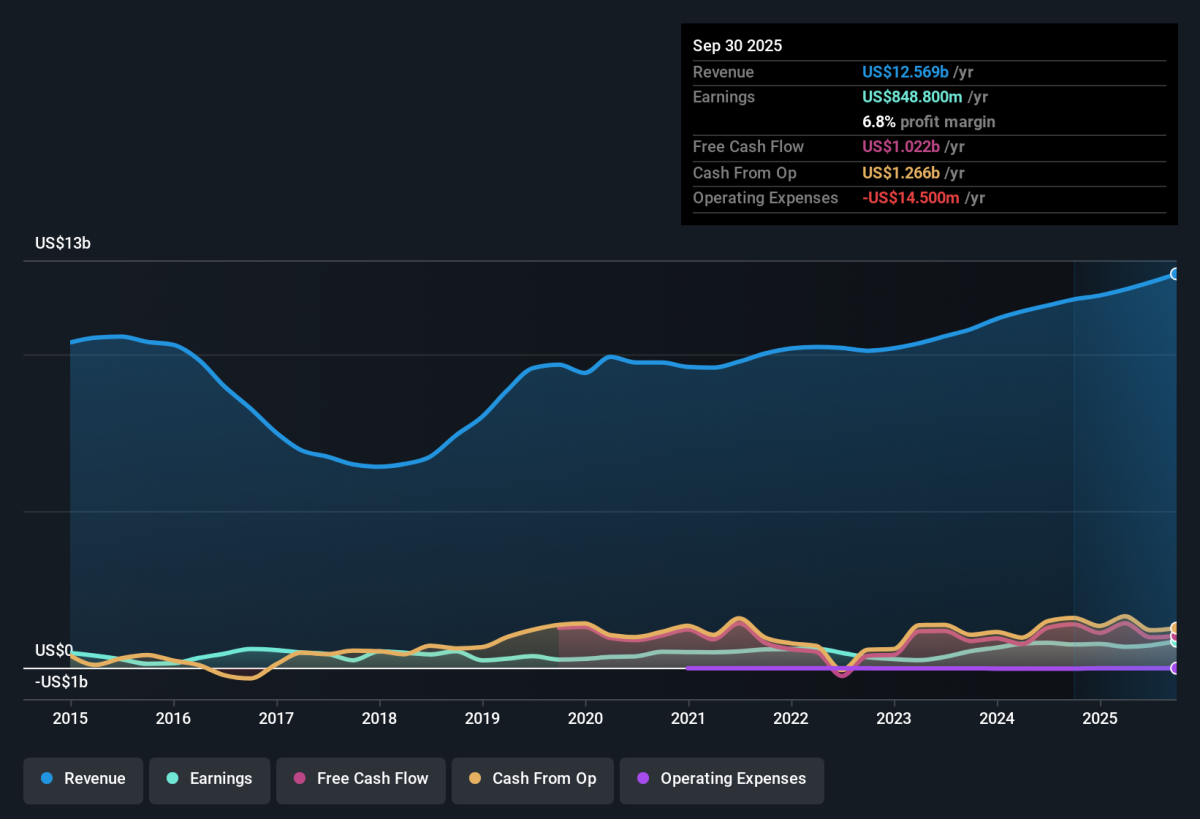Click the purple Operating Expenses legend dot
The width and height of the screenshot is (1200, 819).
(643, 779)
